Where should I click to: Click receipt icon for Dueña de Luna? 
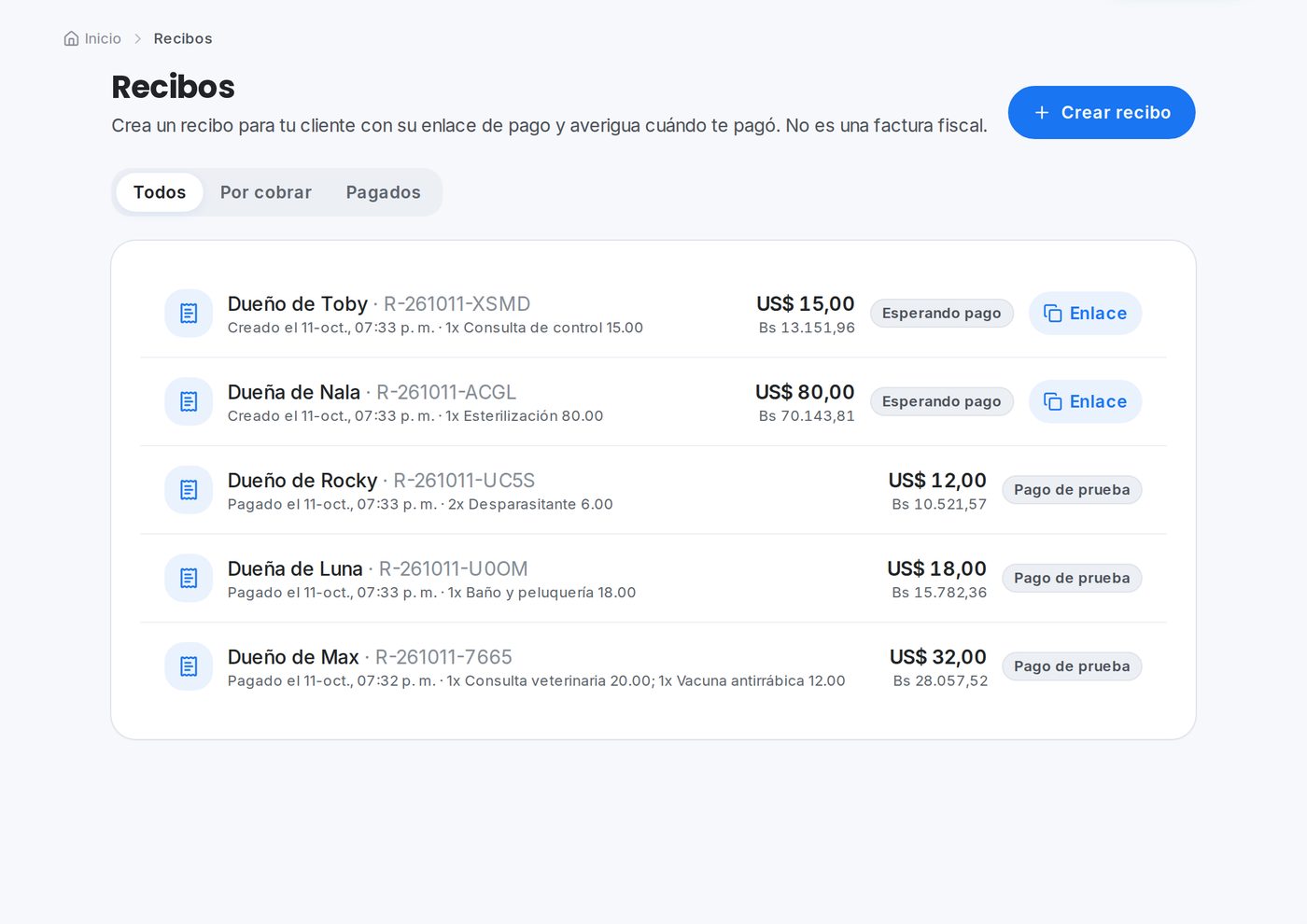tap(189, 579)
